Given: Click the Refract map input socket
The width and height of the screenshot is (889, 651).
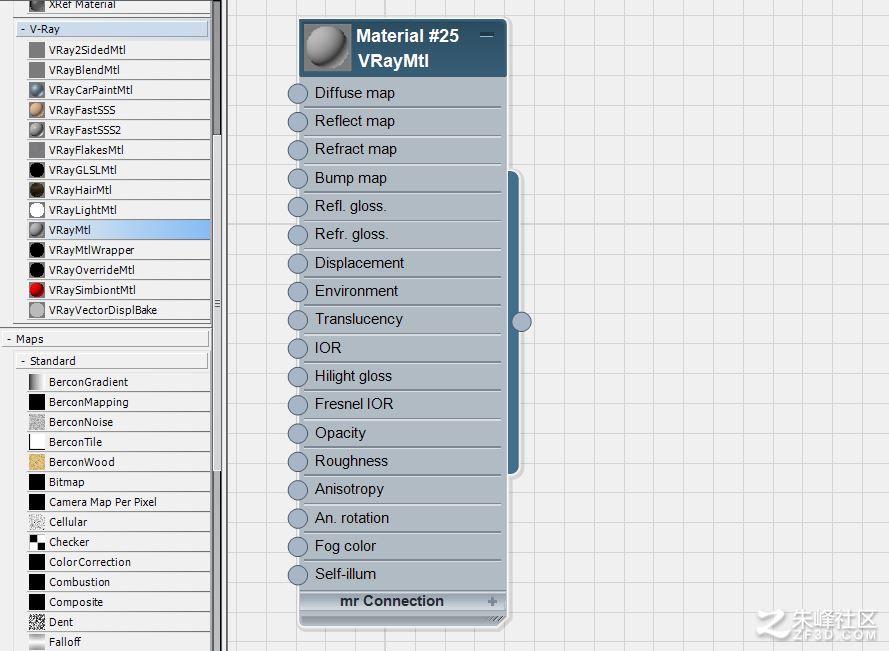Looking at the screenshot, I should pyautogui.click(x=298, y=150).
